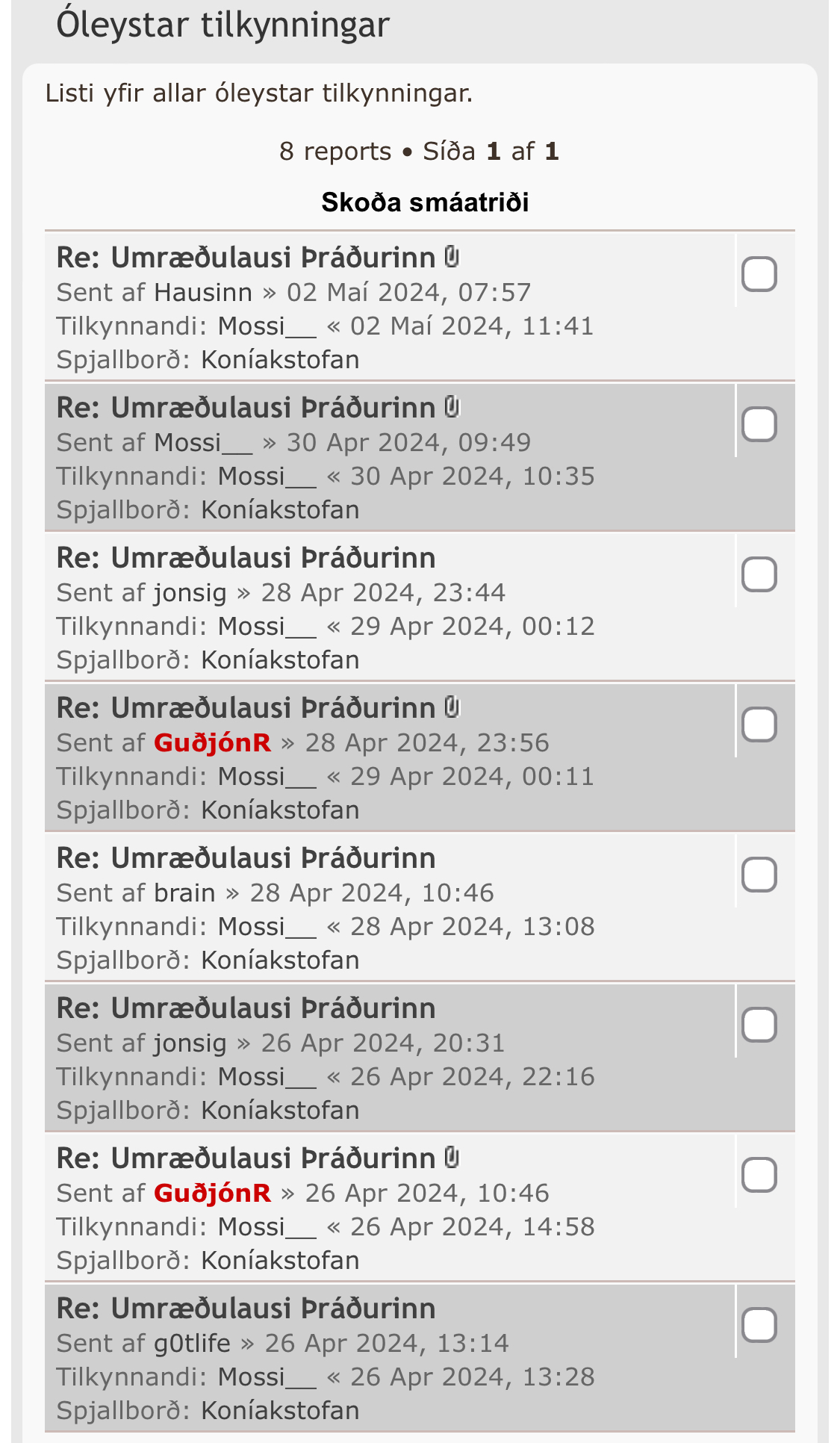Open Koníakstofan forum link in first report
The height and width of the screenshot is (1443, 840).
click(x=280, y=360)
